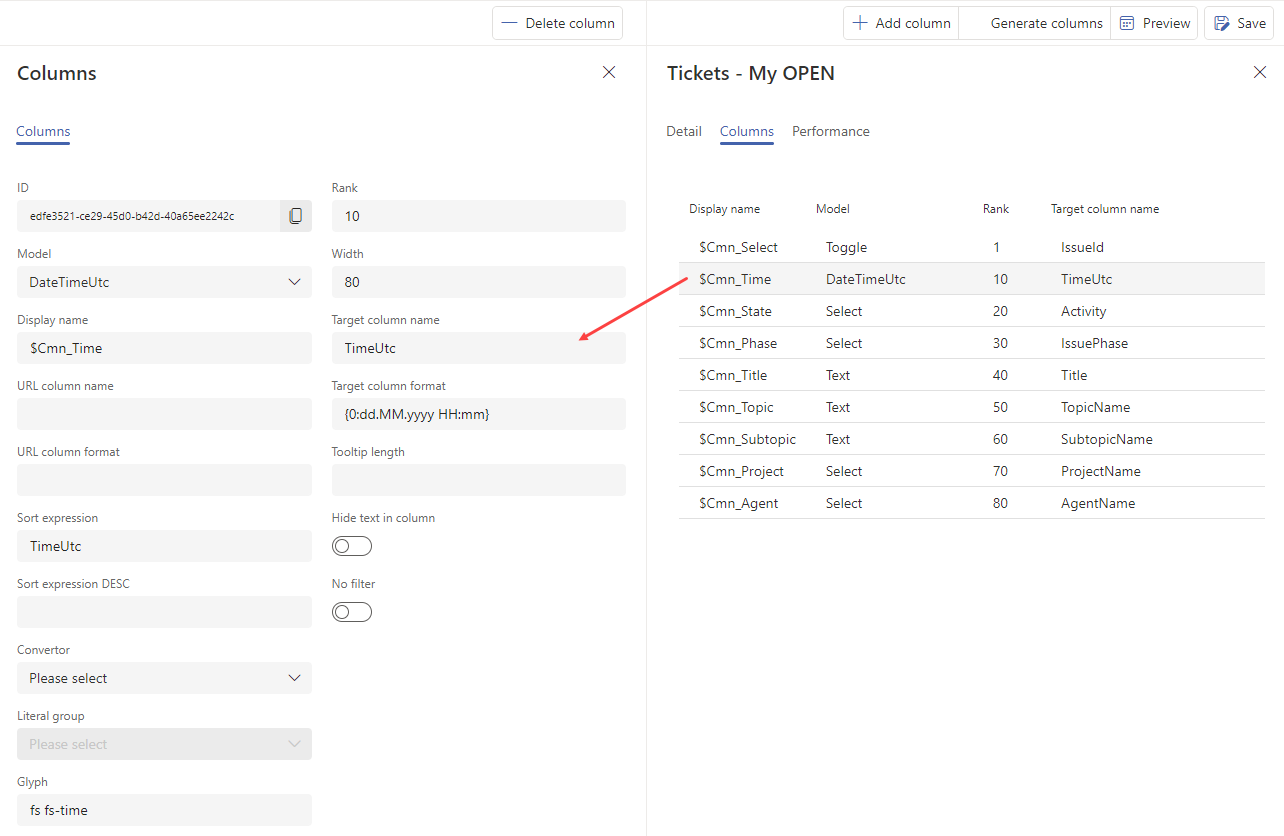
Task: Click the DateTimeUtc model cell in table
Action: coord(866,279)
